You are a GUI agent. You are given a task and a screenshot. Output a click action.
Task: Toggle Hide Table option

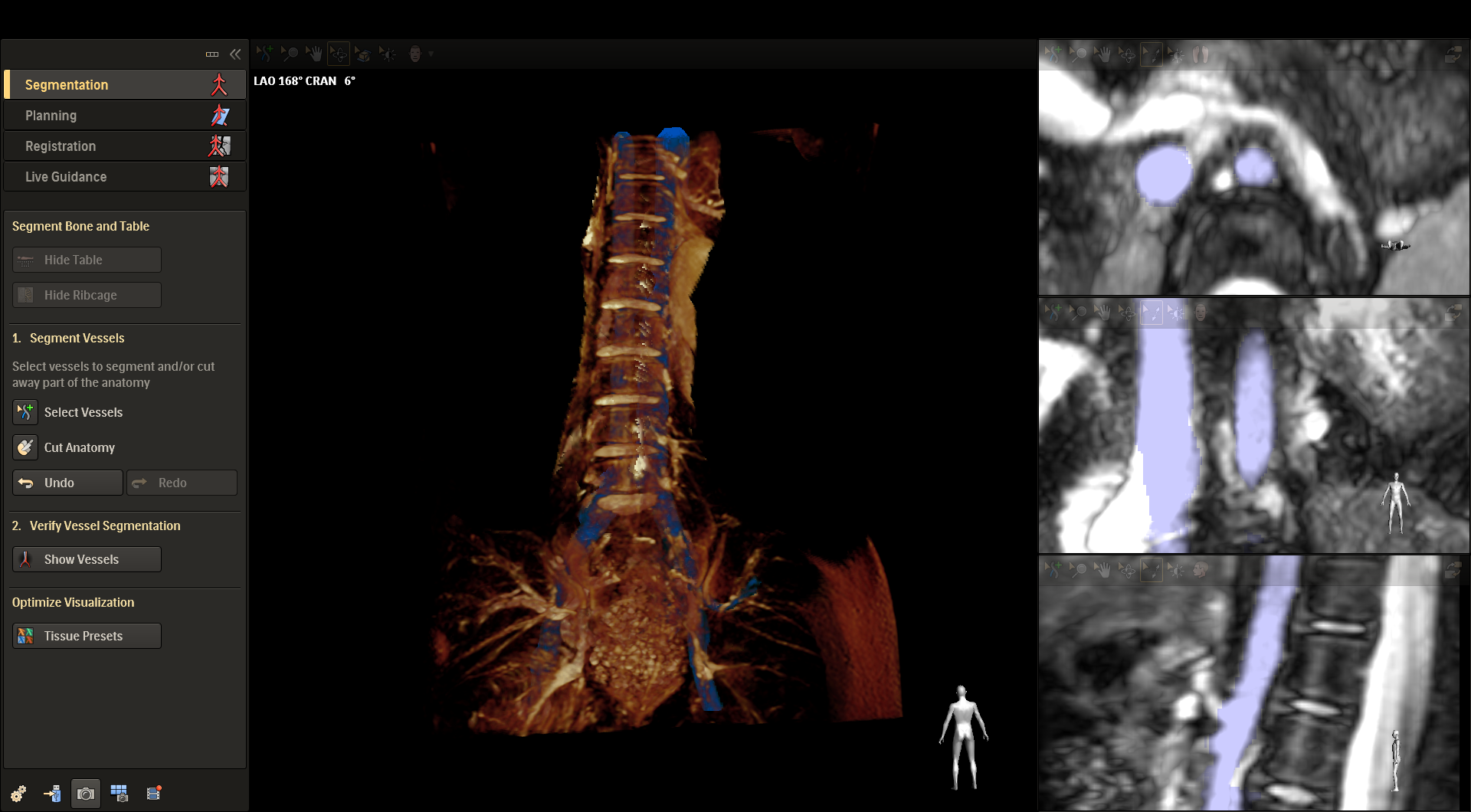87,260
